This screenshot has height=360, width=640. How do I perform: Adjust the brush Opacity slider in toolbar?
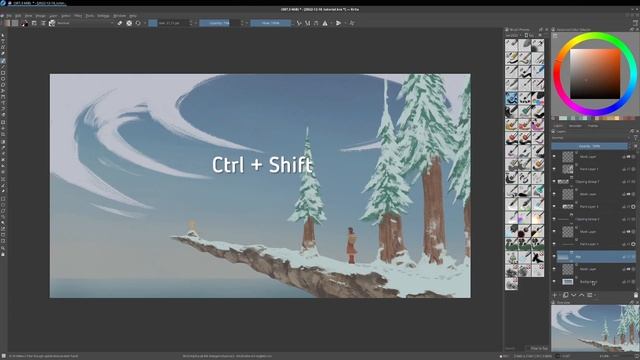coord(220,23)
